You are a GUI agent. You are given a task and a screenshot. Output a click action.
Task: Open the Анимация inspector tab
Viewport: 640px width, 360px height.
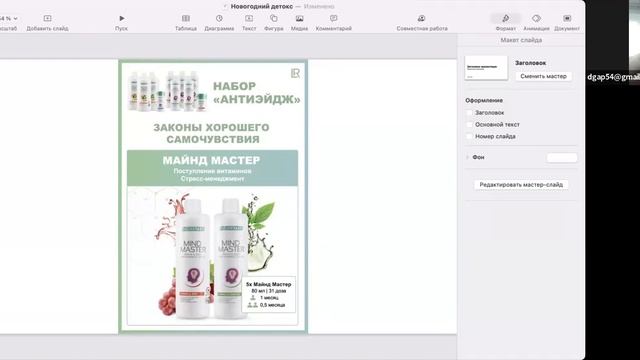point(536,18)
